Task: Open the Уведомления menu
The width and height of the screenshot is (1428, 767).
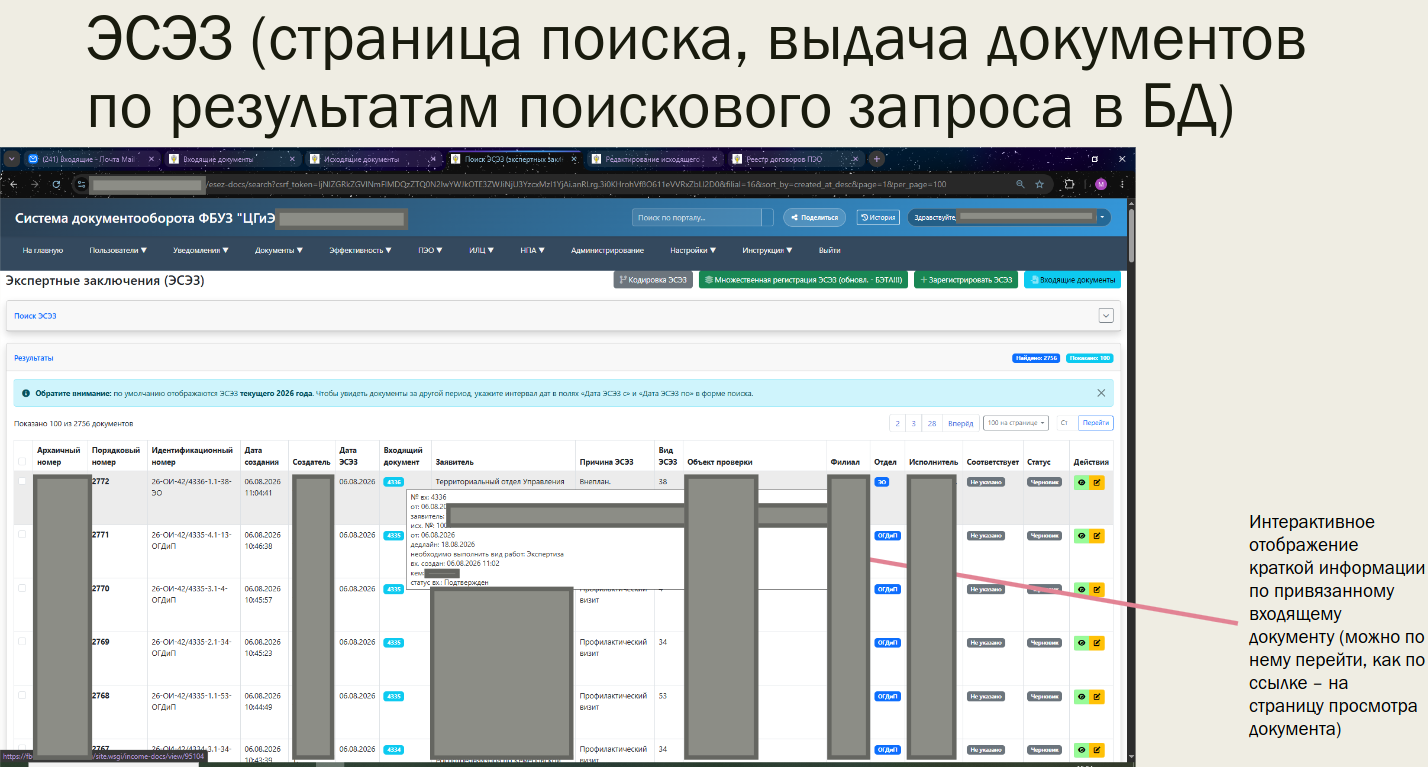Action: [x=200, y=250]
